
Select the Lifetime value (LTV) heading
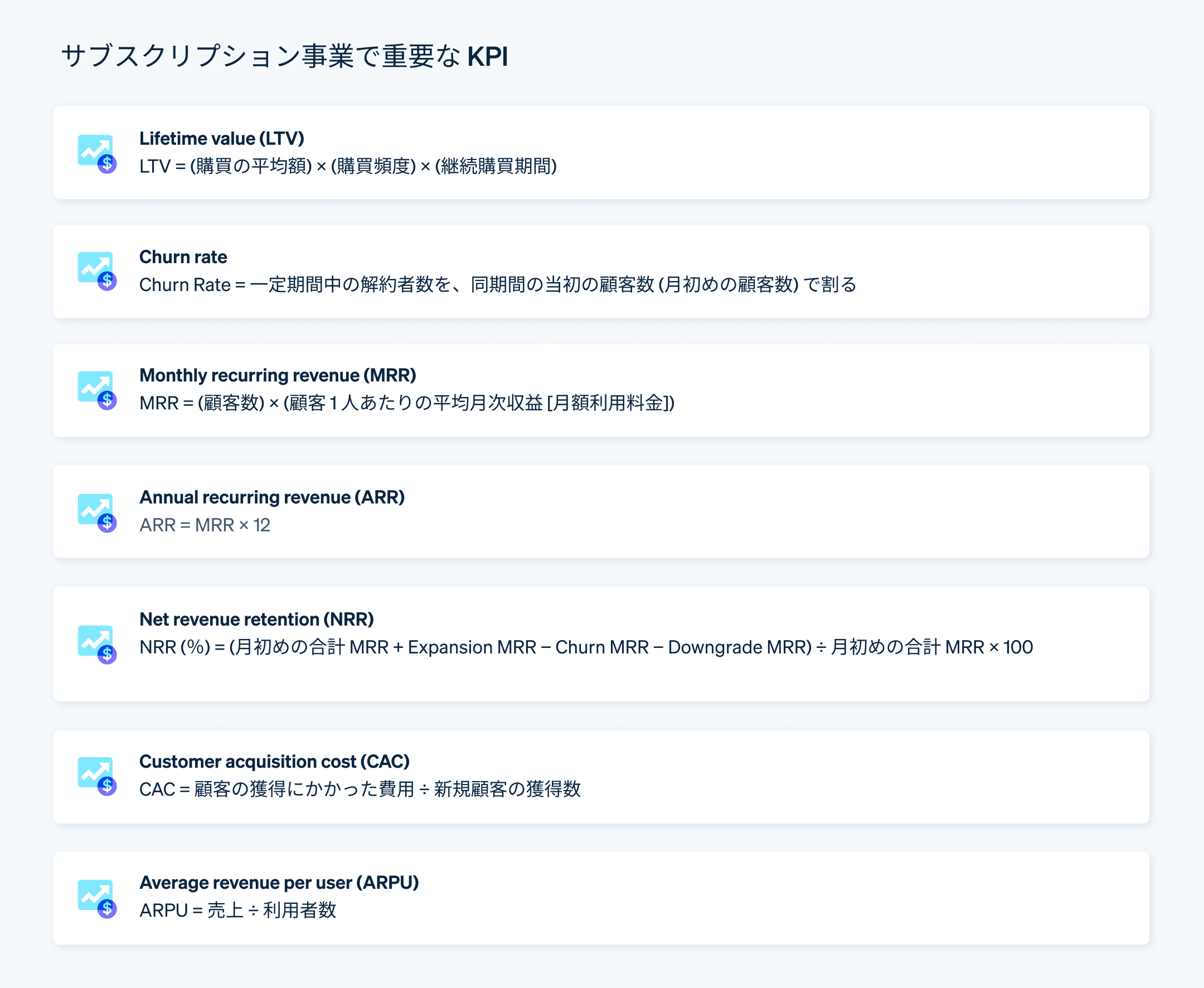[222, 138]
